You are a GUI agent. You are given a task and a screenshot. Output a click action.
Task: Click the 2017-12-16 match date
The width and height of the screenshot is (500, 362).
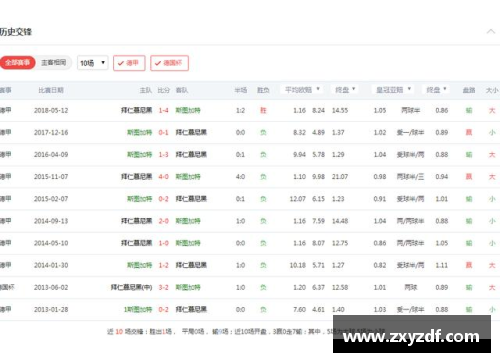click(x=51, y=132)
